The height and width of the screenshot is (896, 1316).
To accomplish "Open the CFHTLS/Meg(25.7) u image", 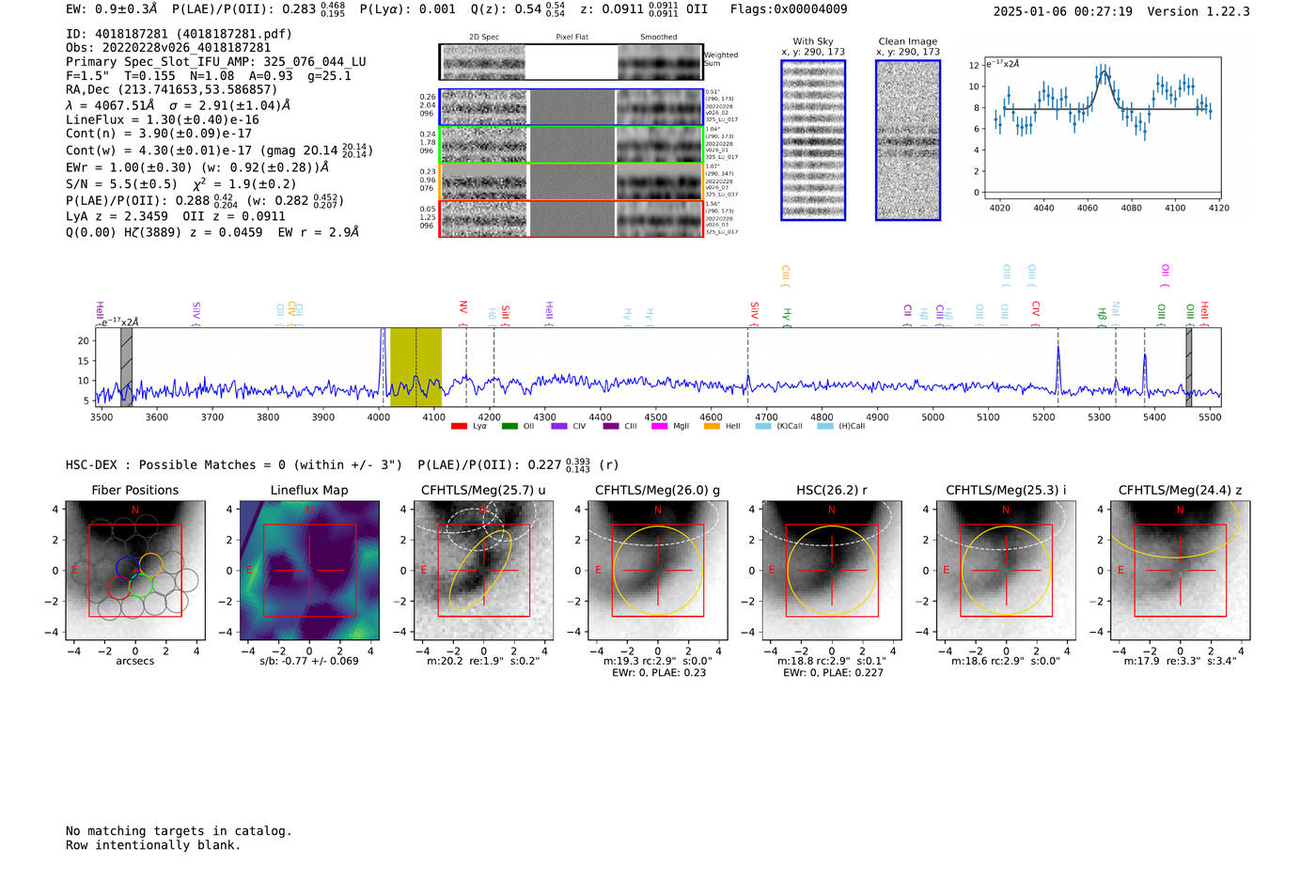I will [x=483, y=571].
